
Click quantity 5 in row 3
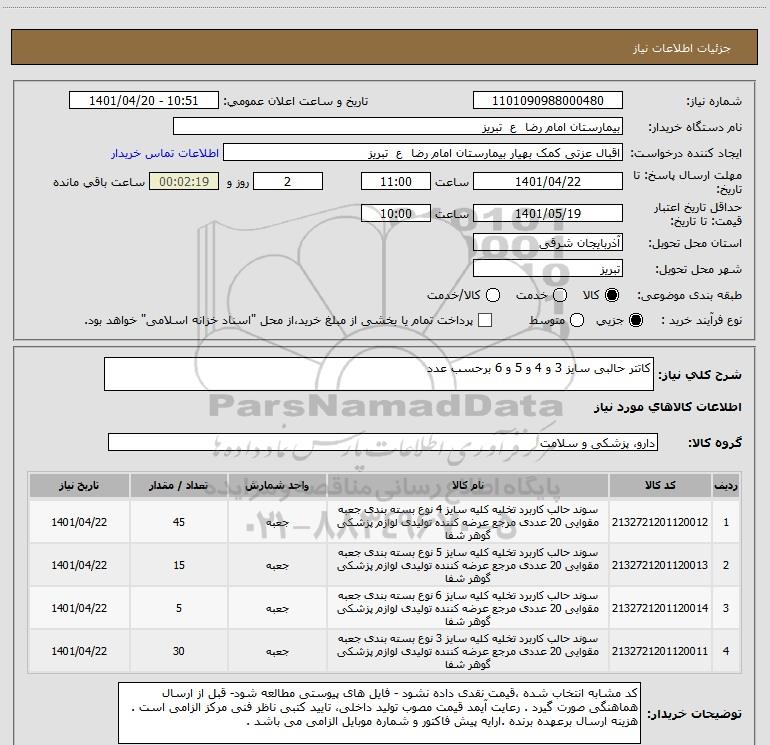tap(179, 608)
